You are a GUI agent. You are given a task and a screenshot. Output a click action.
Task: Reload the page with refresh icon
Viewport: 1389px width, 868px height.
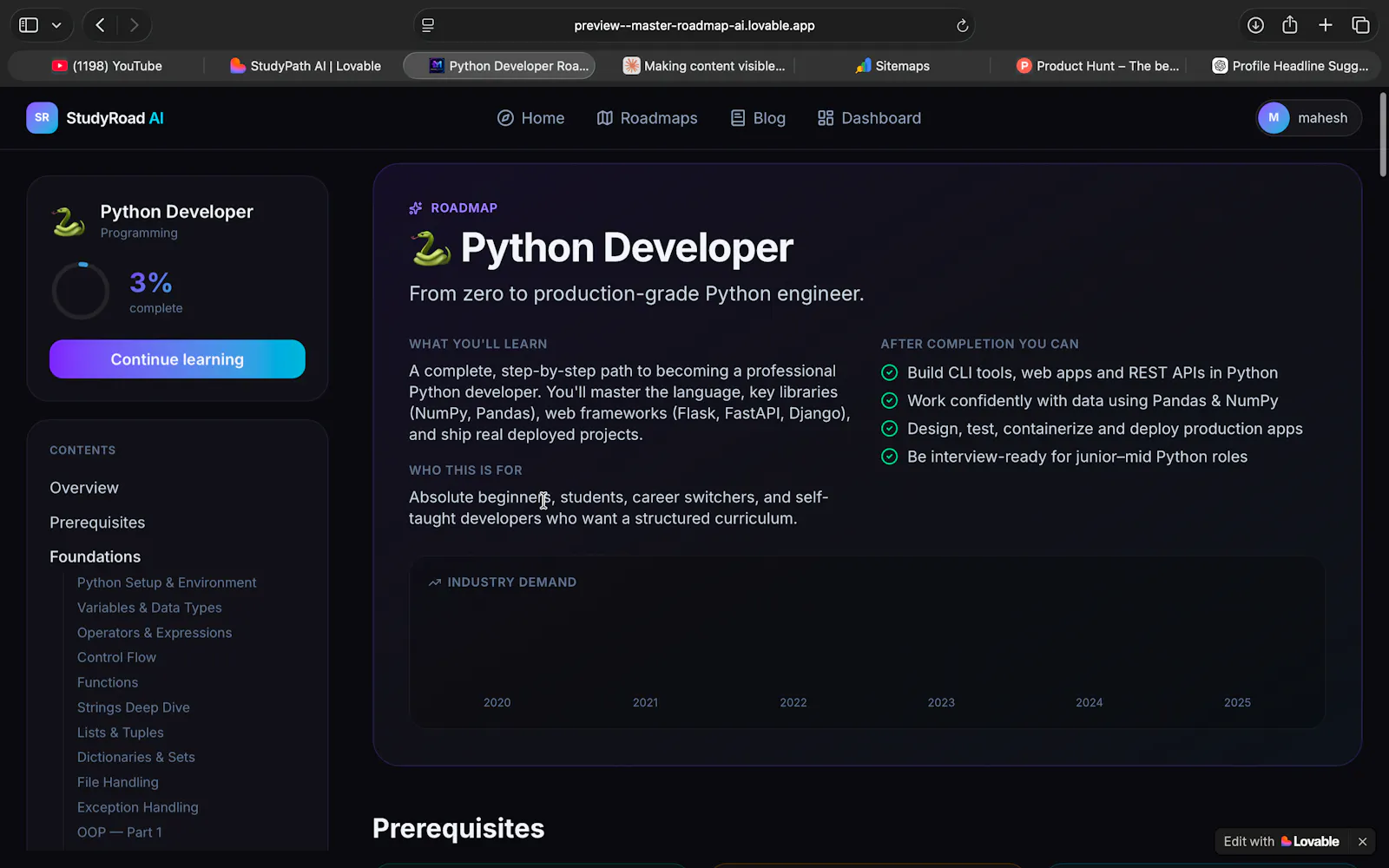pos(962,26)
